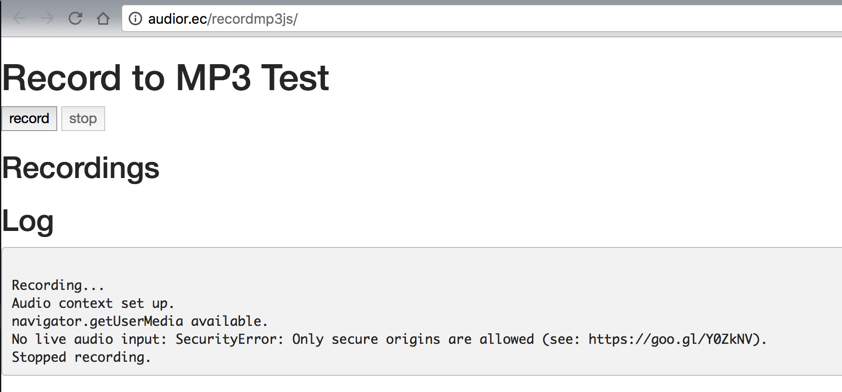
Task: Start recording with the record button
Action: (x=29, y=118)
